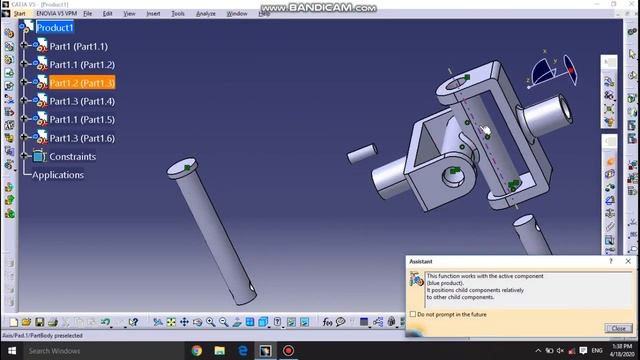Open File Explorer from the taskbar

click(x=220, y=351)
